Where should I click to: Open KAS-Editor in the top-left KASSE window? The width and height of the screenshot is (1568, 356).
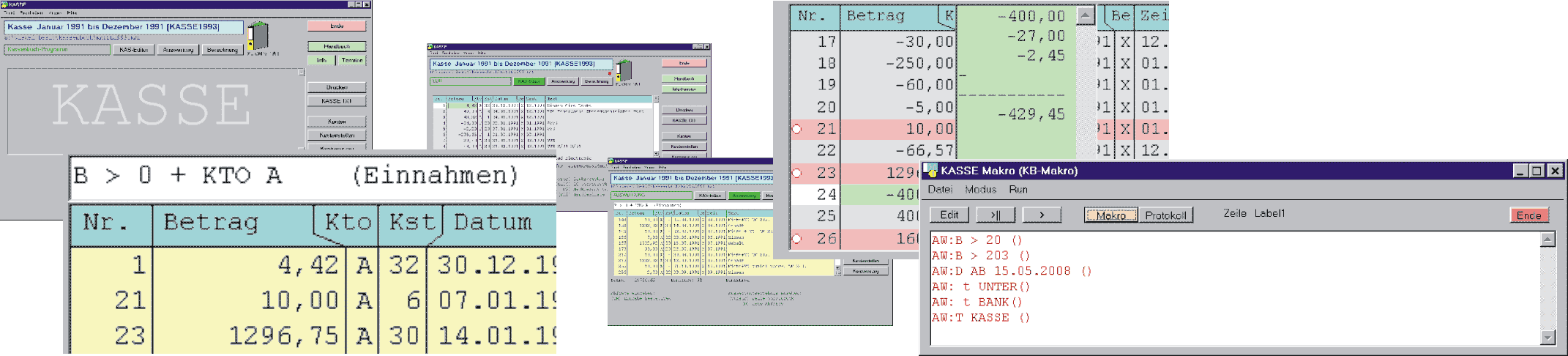pos(133,50)
